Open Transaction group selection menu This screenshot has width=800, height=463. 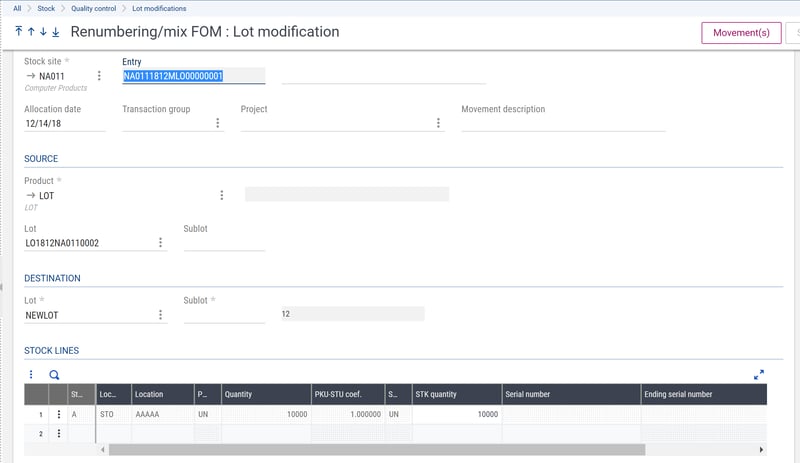[218, 123]
